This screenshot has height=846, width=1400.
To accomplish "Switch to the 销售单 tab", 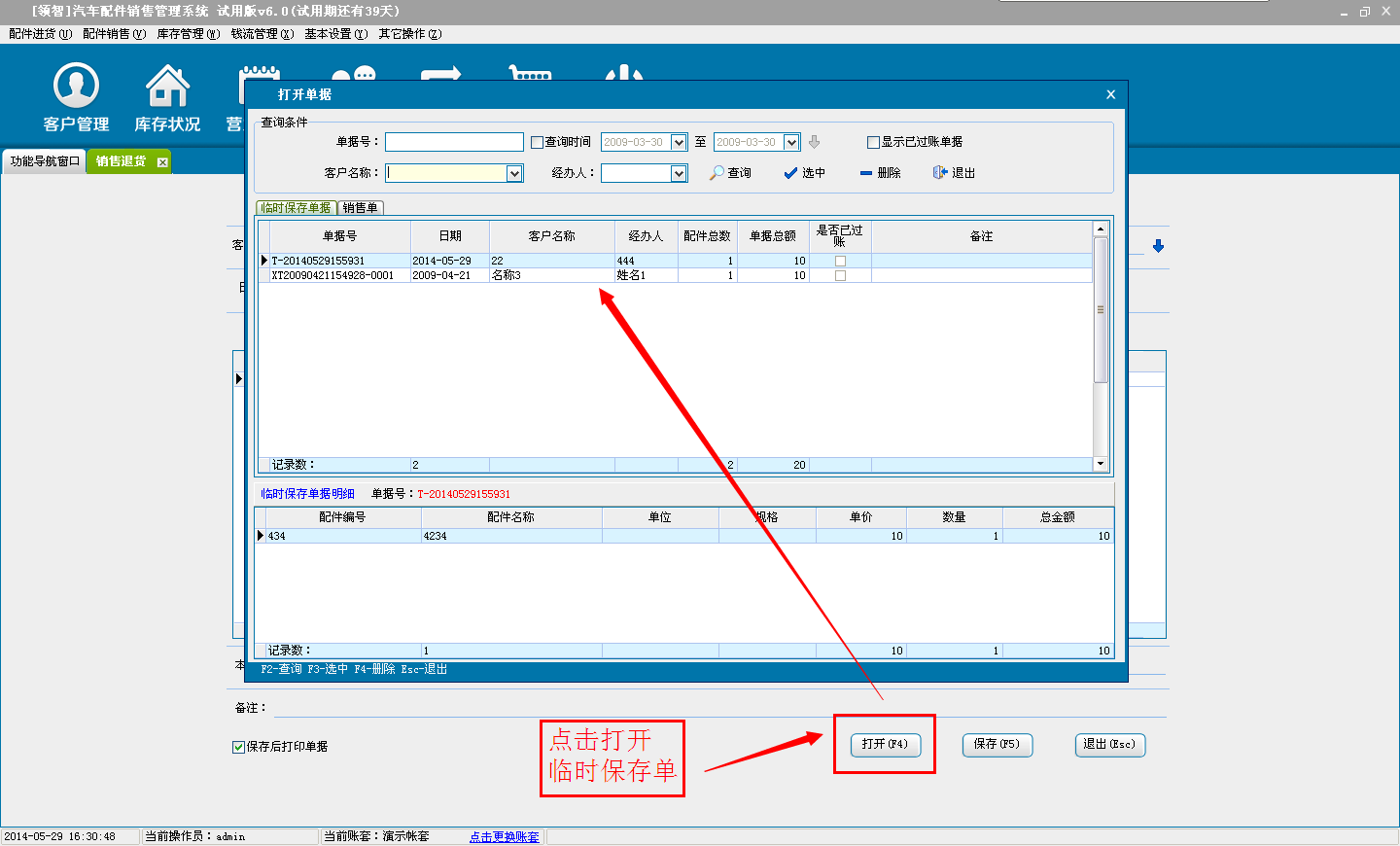I will click(360, 208).
